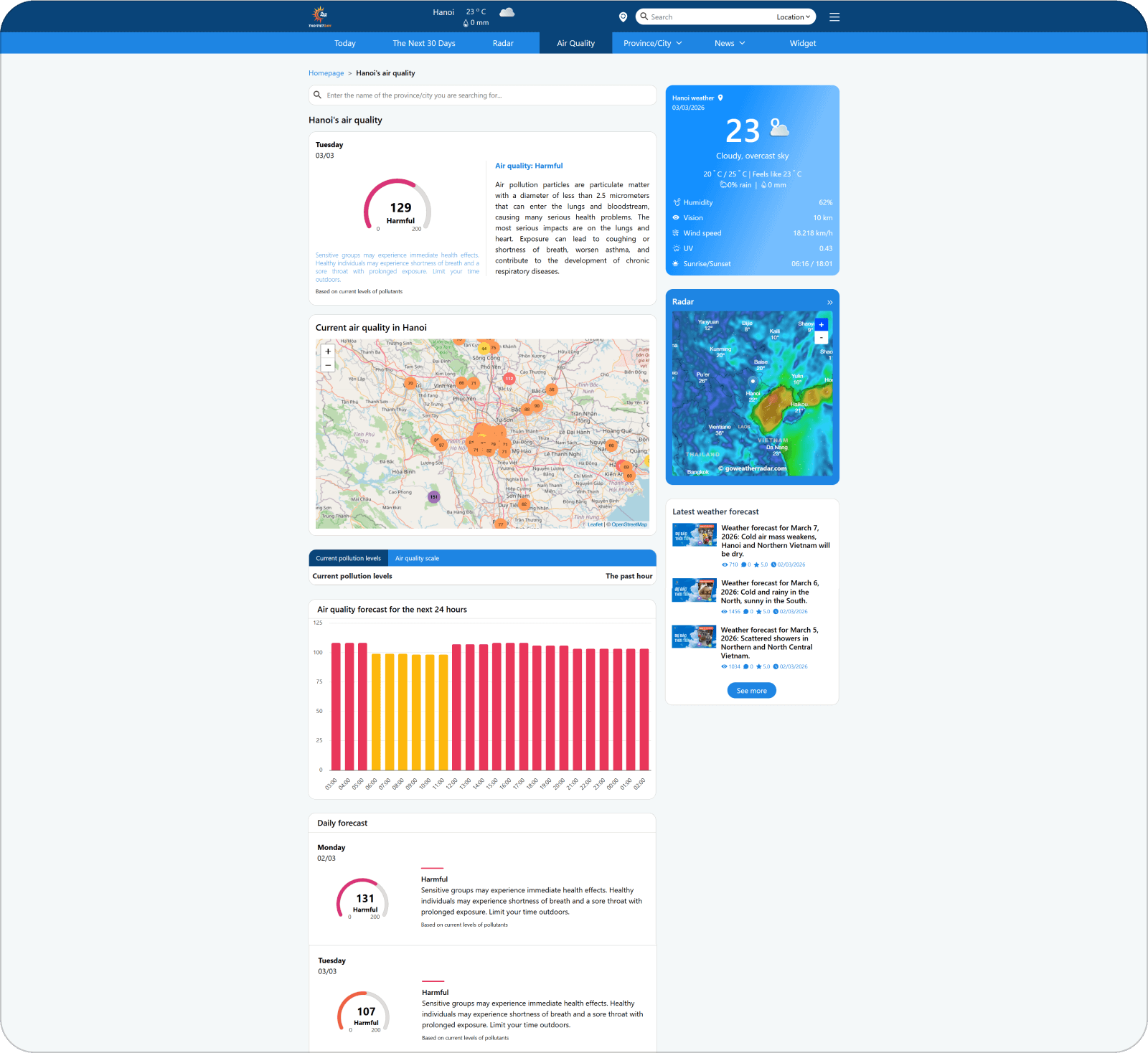Open the hamburger menu in the top bar
The height and width of the screenshot is (1053, 1148).
point(834,16)
